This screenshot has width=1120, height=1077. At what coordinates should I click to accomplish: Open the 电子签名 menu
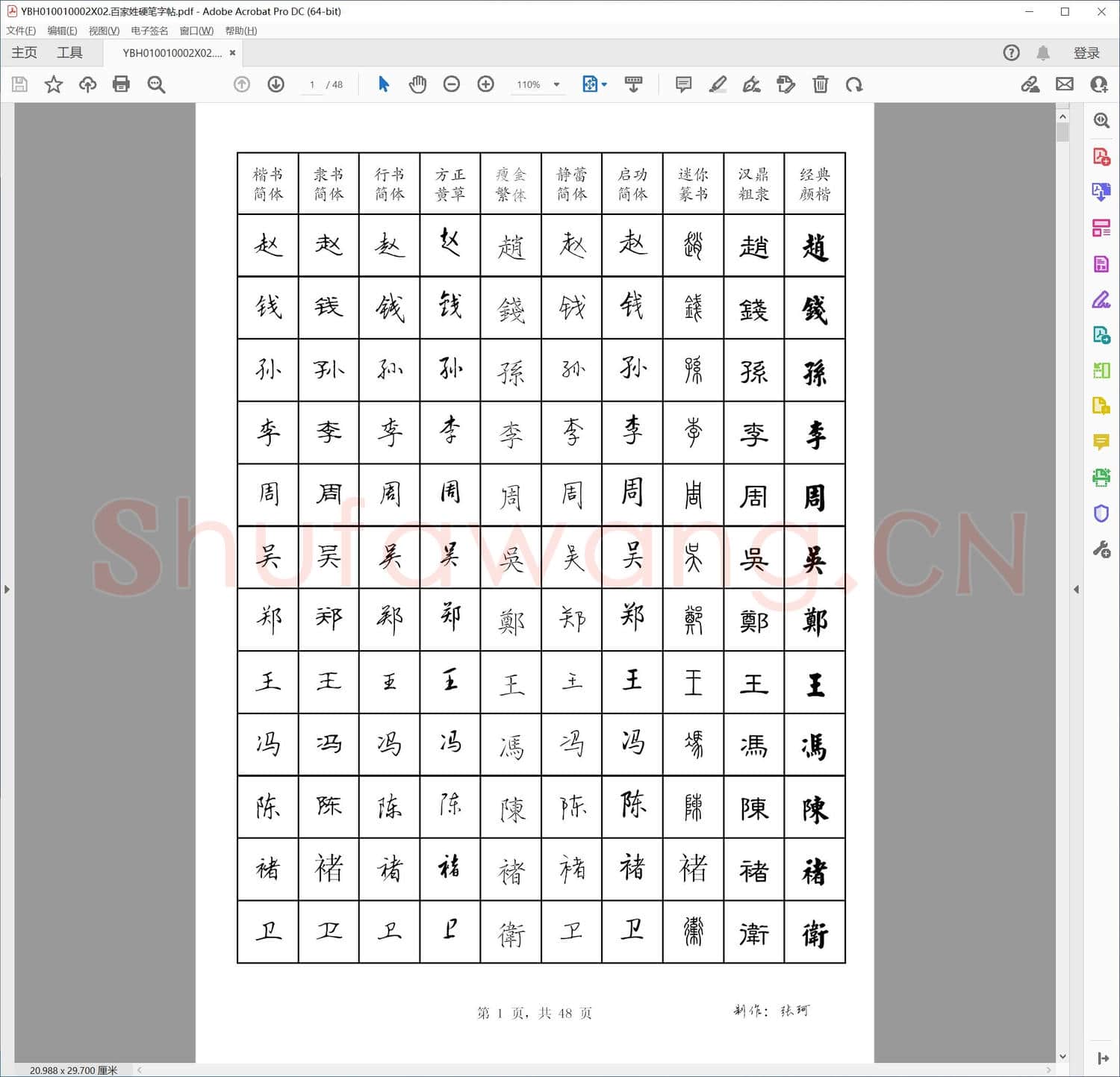(x=149, y=31)
